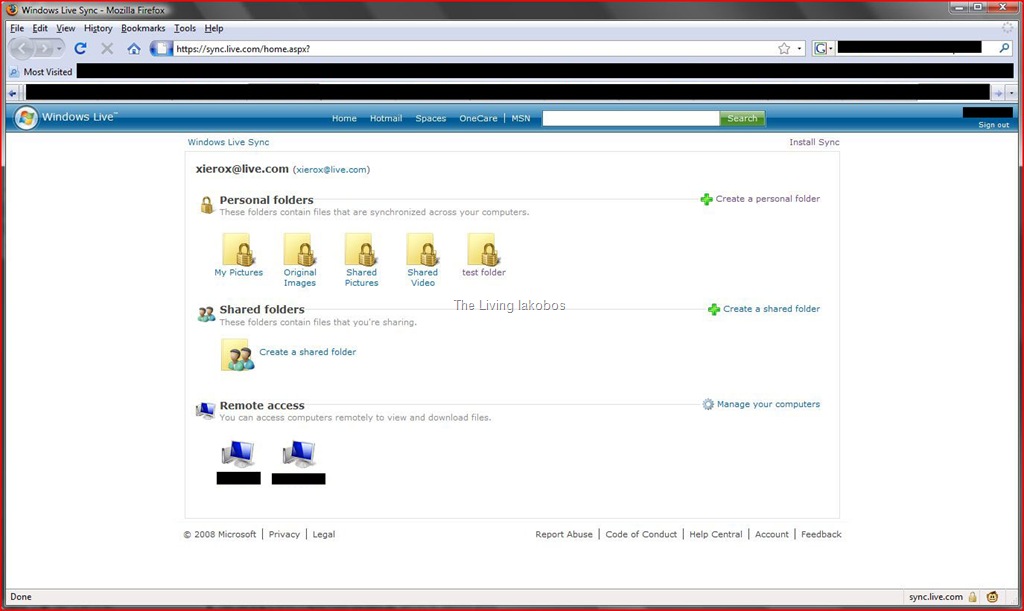The image size is (1024, 611).
Task: Click the Privacy footer link
Action: coord(284,534)
